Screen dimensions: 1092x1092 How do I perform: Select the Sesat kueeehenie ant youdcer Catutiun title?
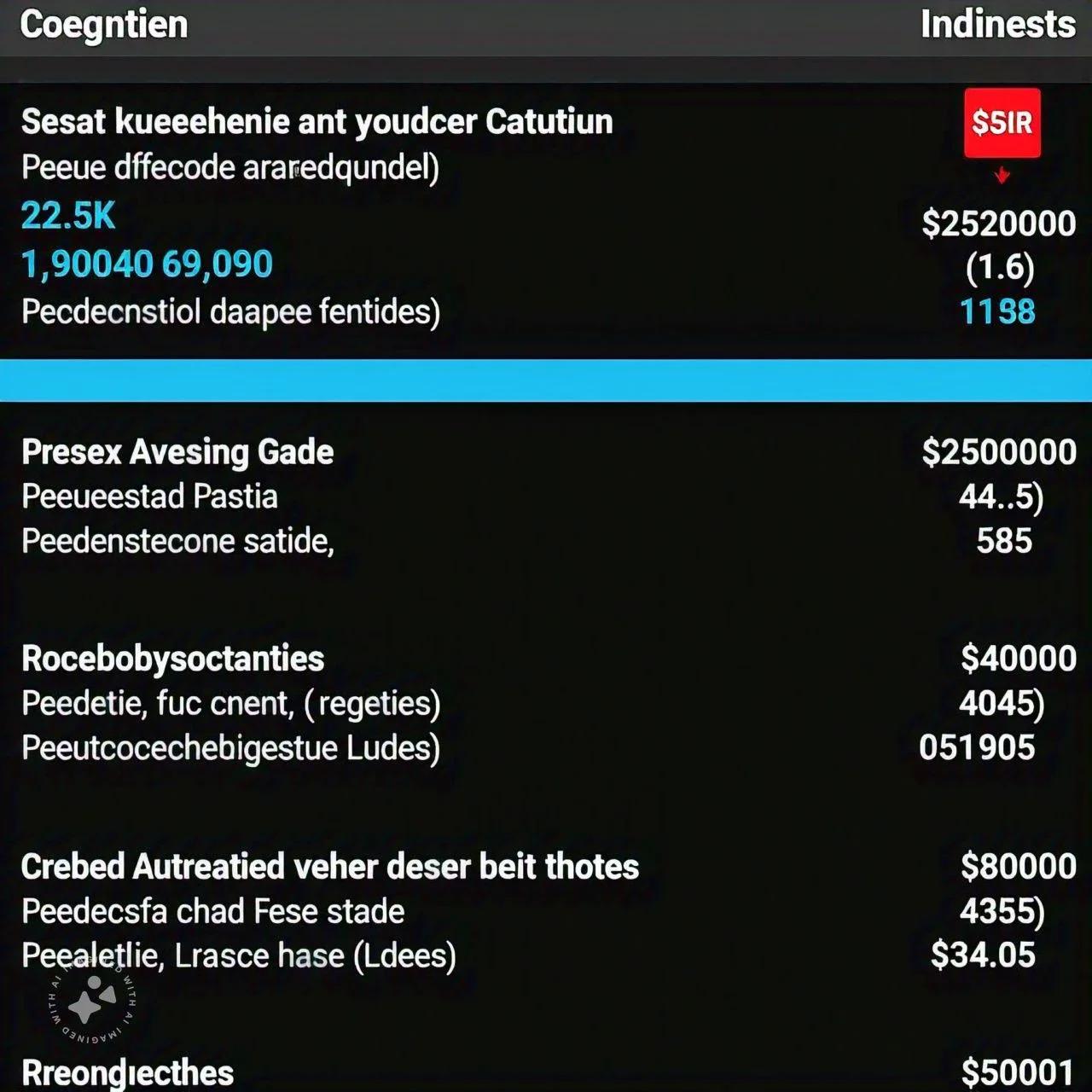tap(317, 122)
